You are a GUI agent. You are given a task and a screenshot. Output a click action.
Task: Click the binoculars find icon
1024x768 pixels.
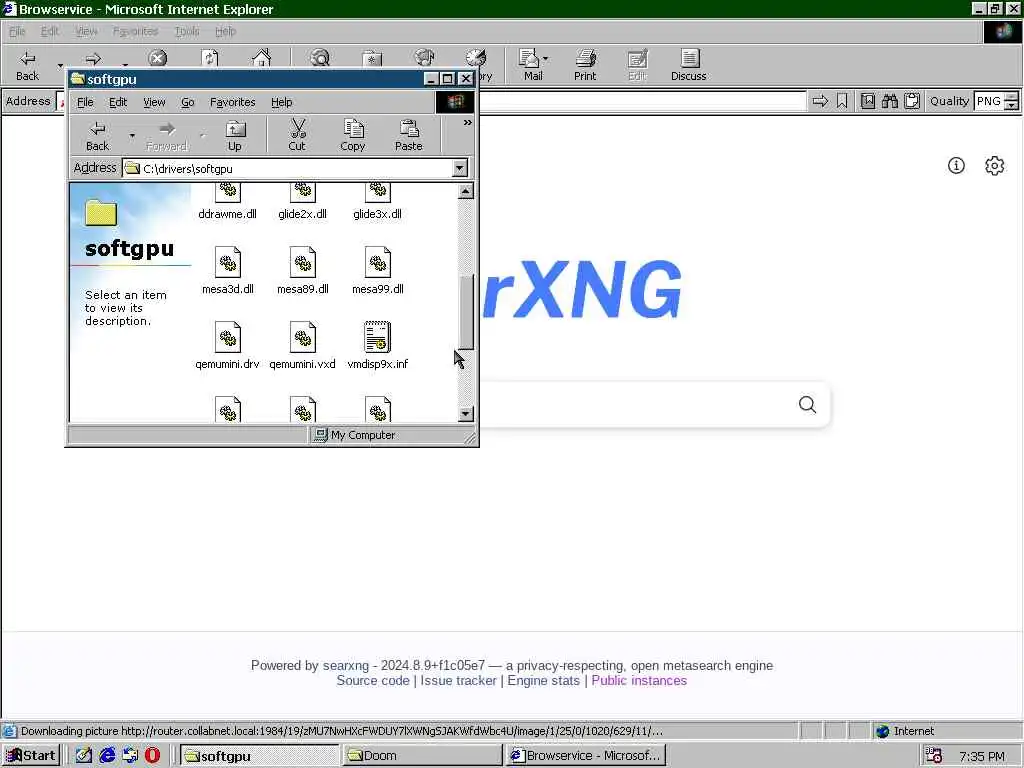click(x=889, y=101)
